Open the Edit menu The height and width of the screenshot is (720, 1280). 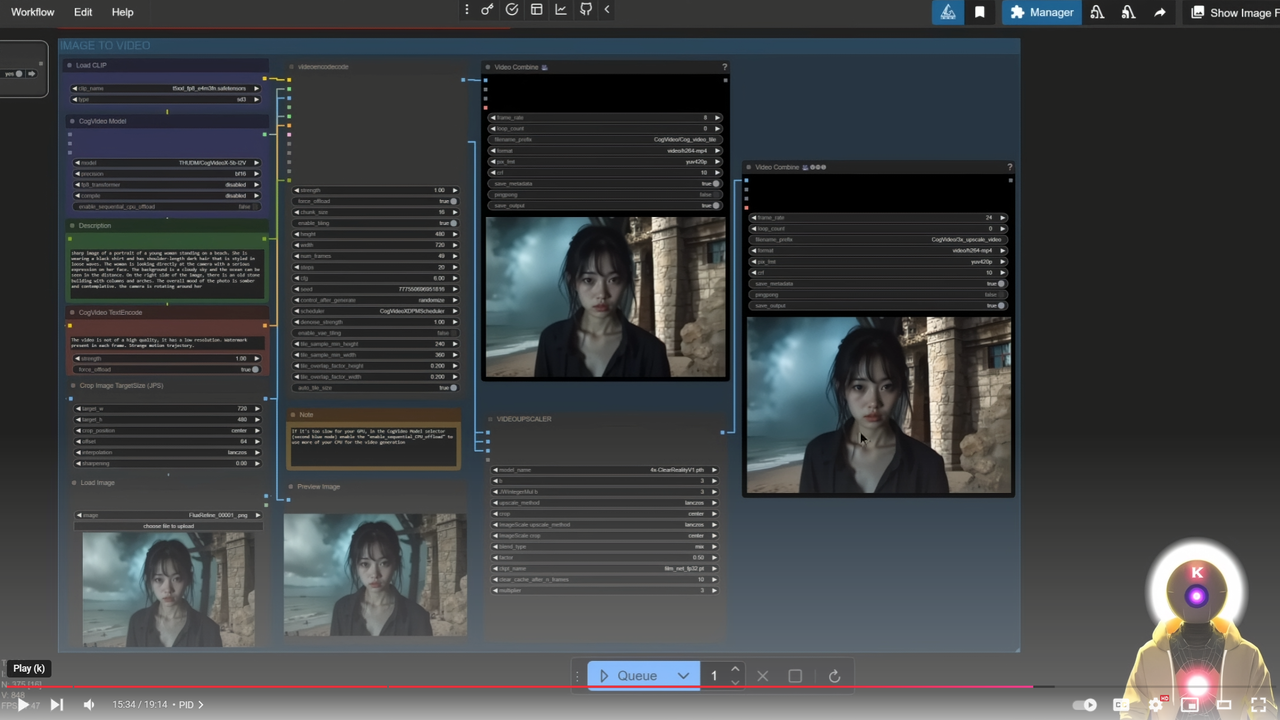[x=83, y=12]
